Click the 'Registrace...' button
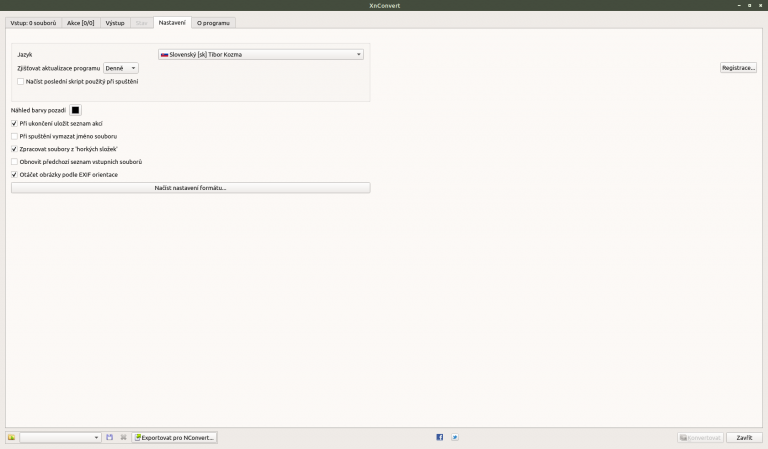The width and height of the screenshot is (768, 449). click(738, 68)
